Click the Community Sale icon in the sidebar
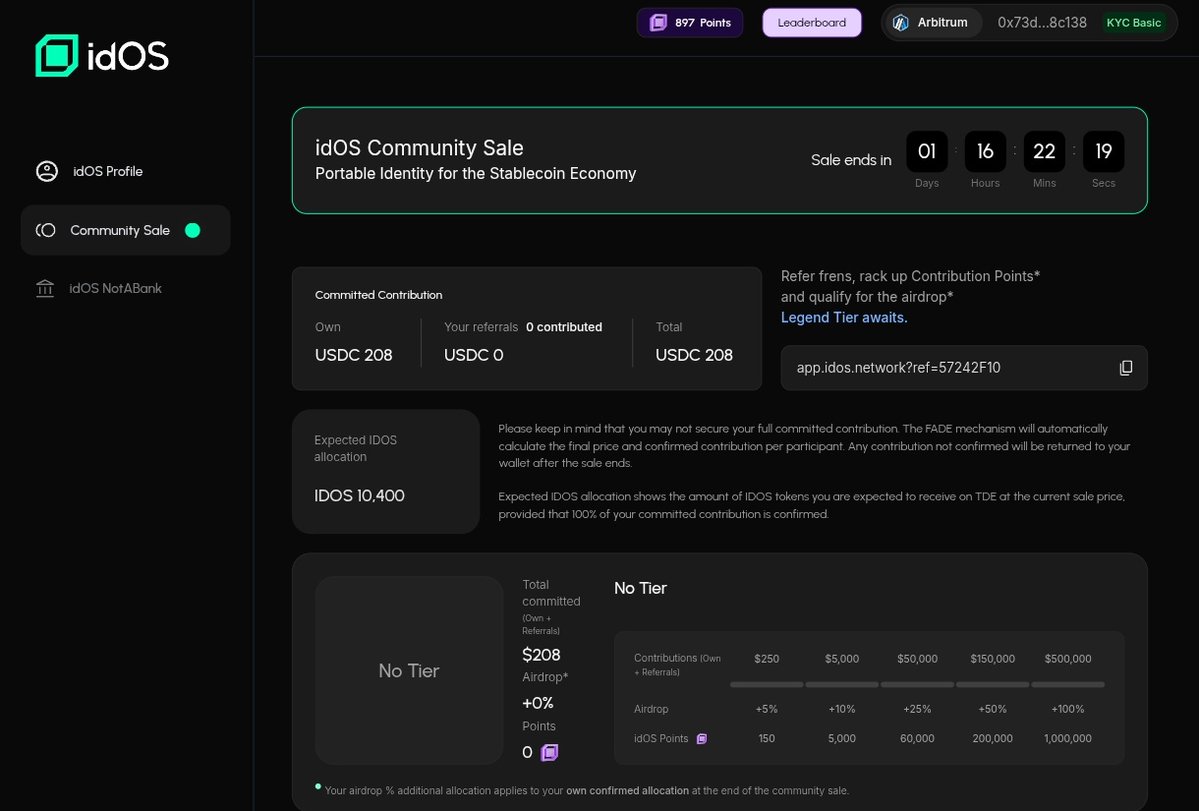 click(x=44, y=229)
